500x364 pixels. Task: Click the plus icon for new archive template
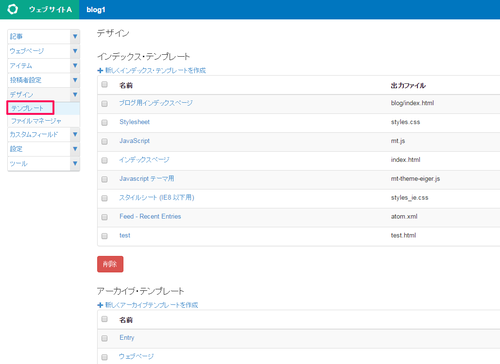click(100, 305)
